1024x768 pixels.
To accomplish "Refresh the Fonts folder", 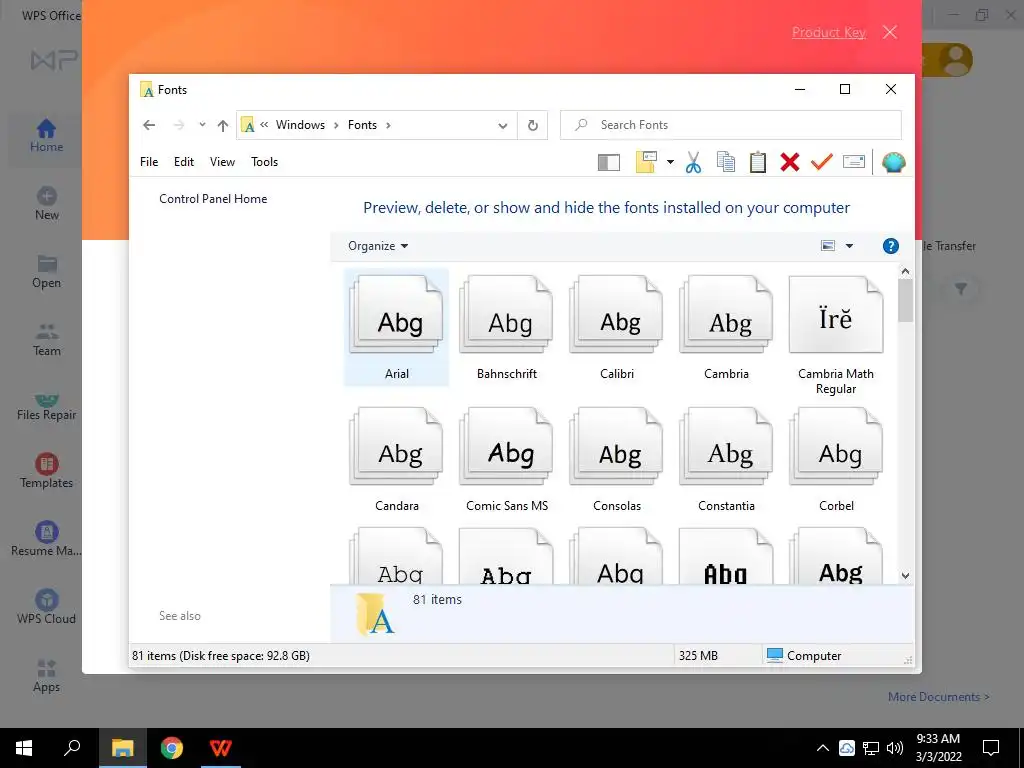I will 533,125.
